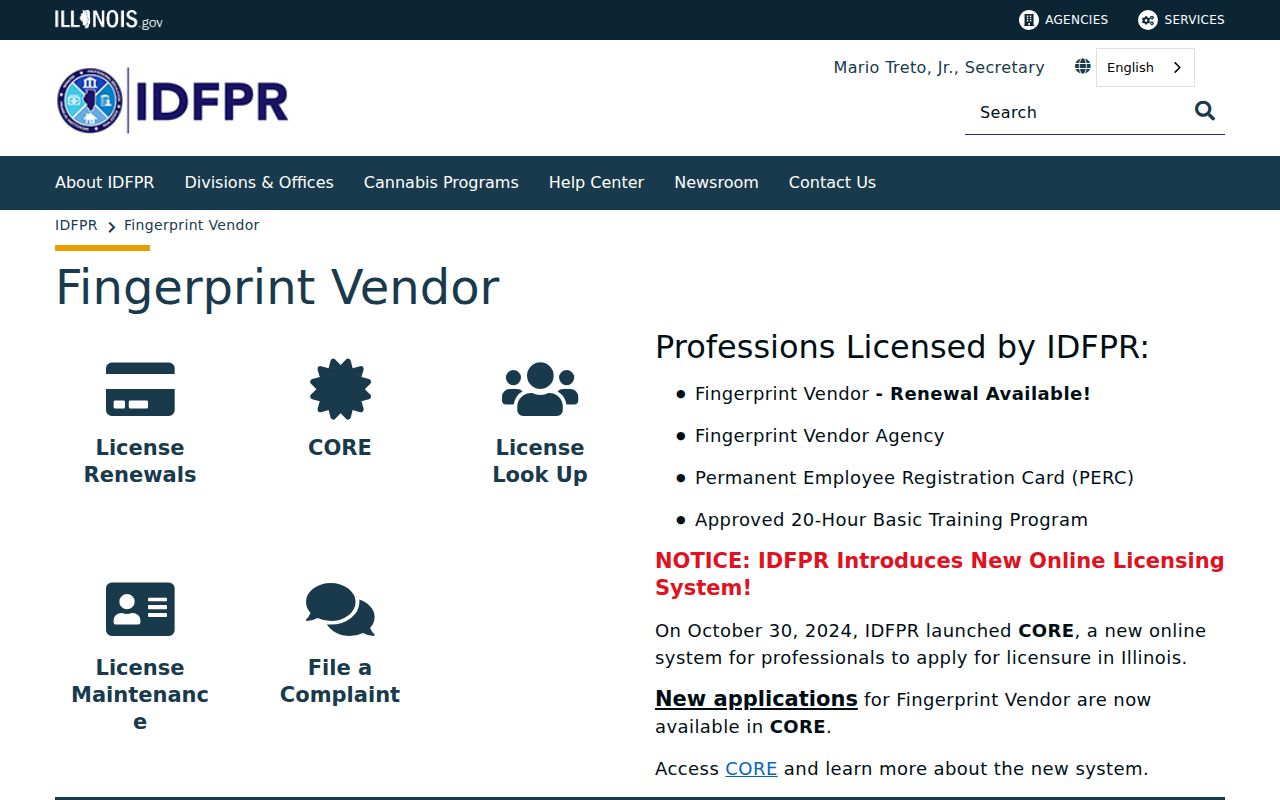Click the red NOTICE heading
This screenshot has width=1280, height=800.
[939, 574]
